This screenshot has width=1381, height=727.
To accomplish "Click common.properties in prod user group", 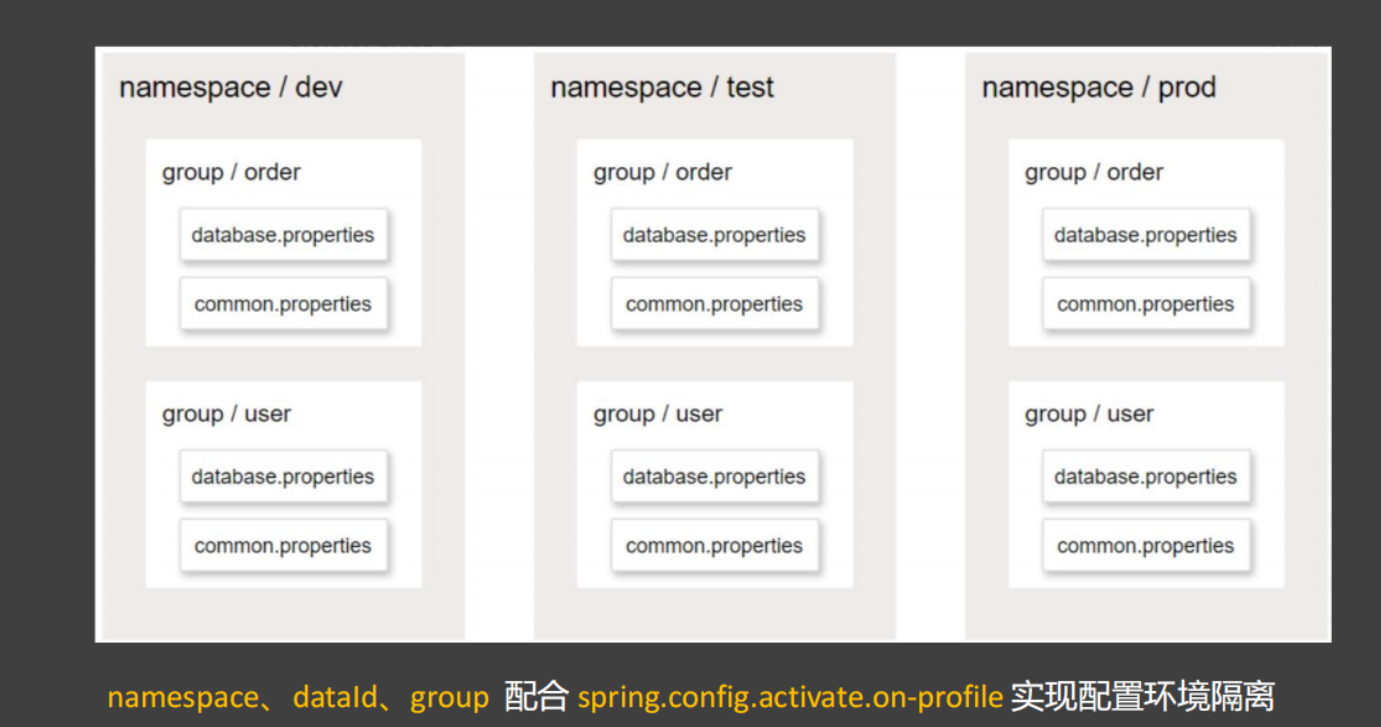I will coord(1146,546).
